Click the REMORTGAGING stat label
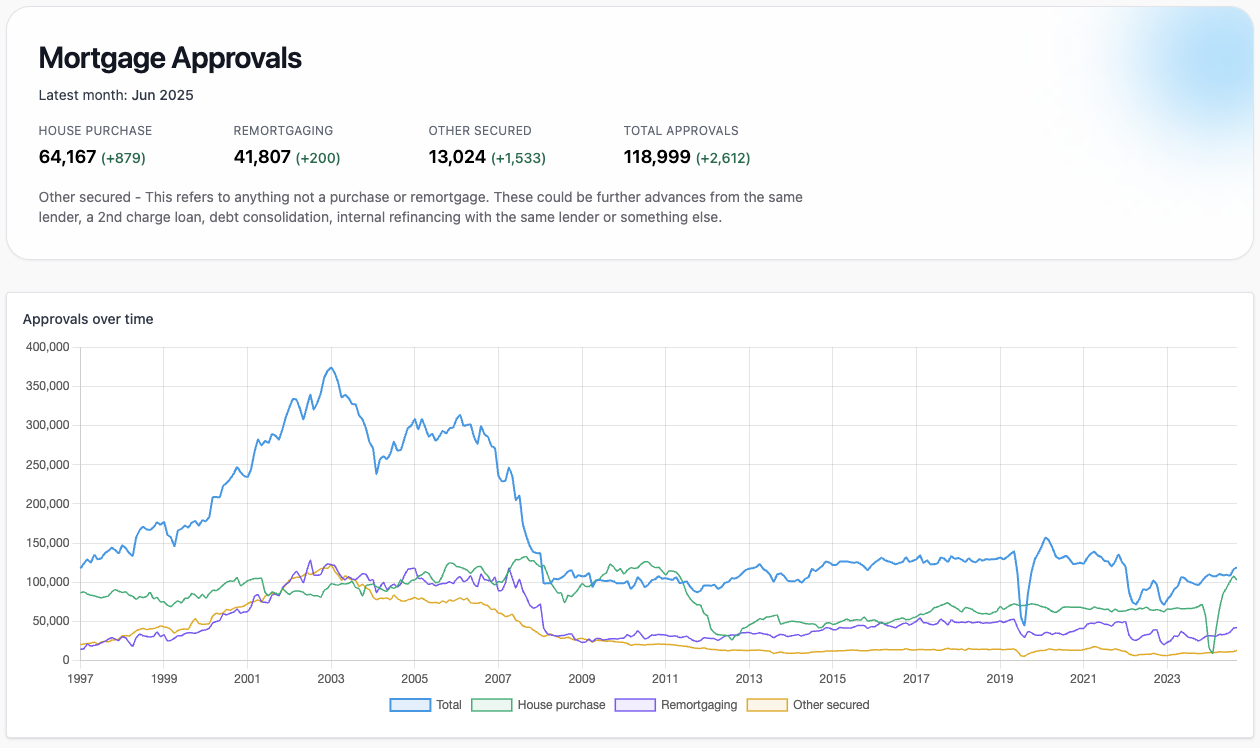 [x=284, y=131]
